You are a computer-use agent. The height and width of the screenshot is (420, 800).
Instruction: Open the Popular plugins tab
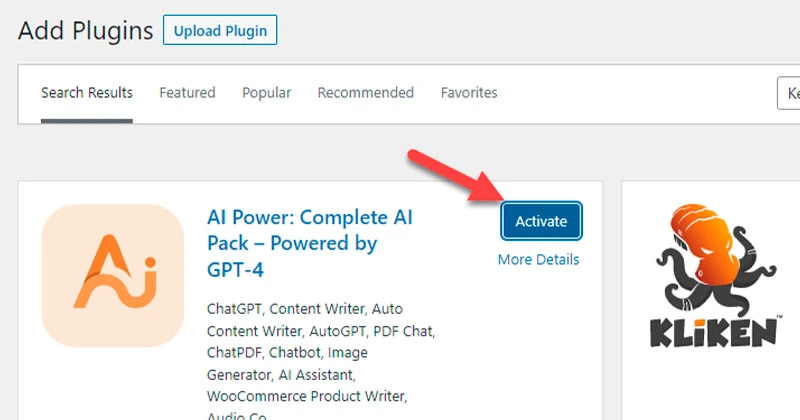pyautogui.click(x=266, y=92)
